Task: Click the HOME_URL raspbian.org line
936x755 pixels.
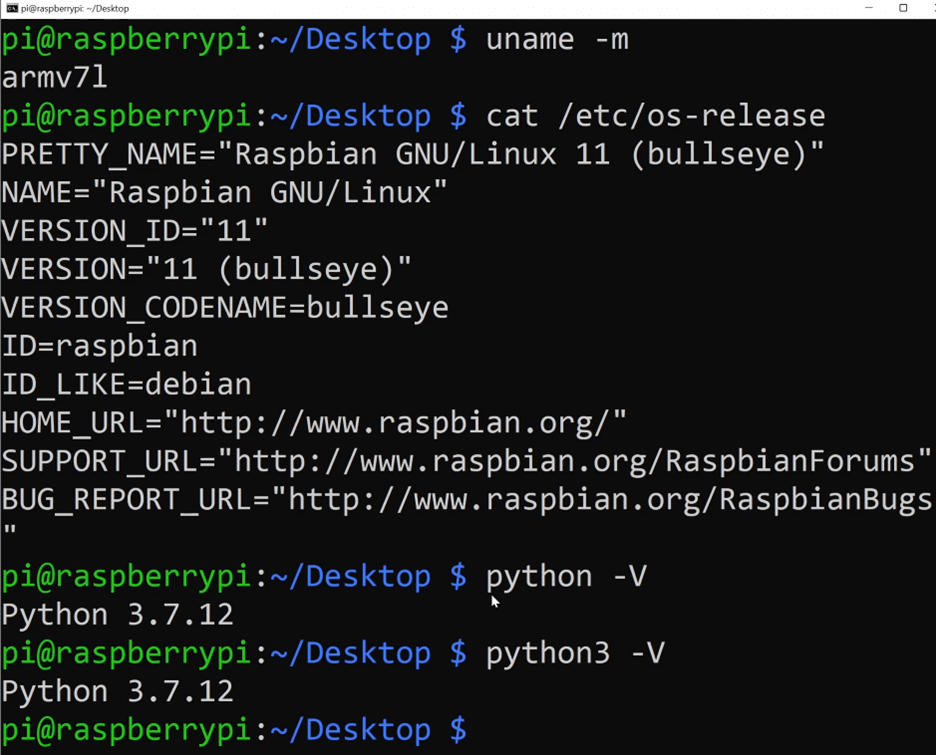Action: [313, 423]
